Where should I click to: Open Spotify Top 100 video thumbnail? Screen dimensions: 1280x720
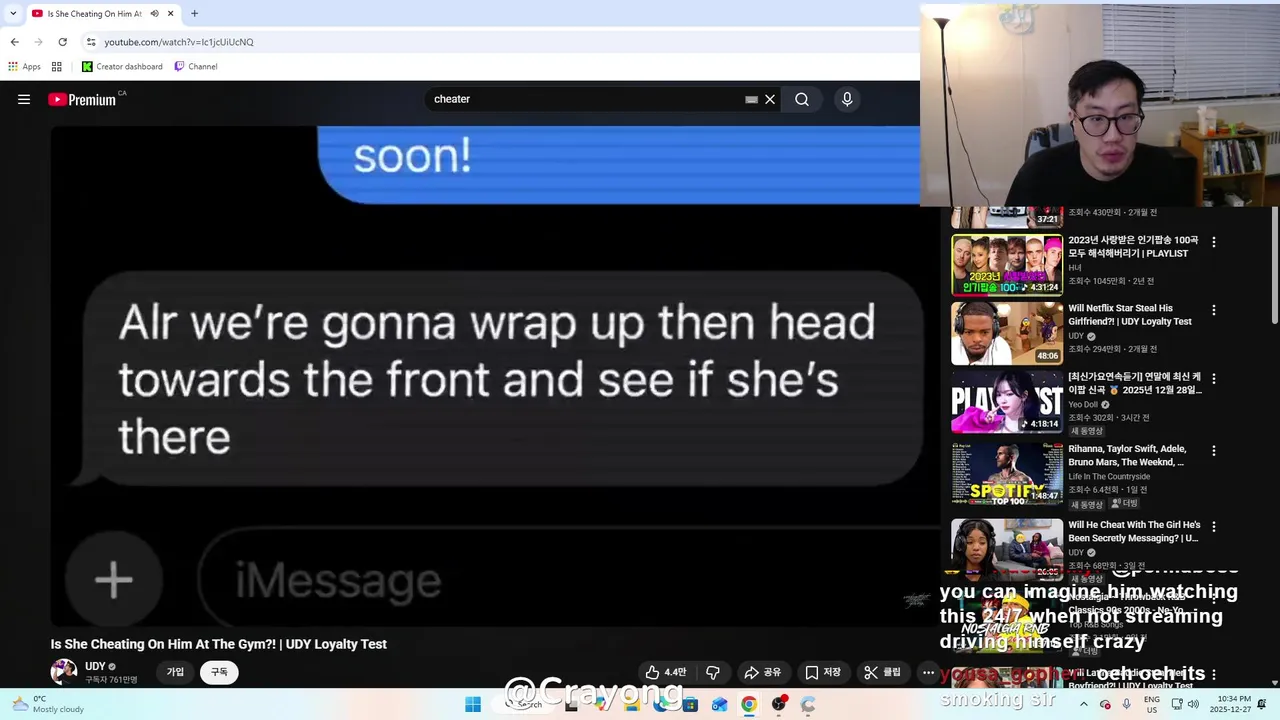coord(1007,473)
